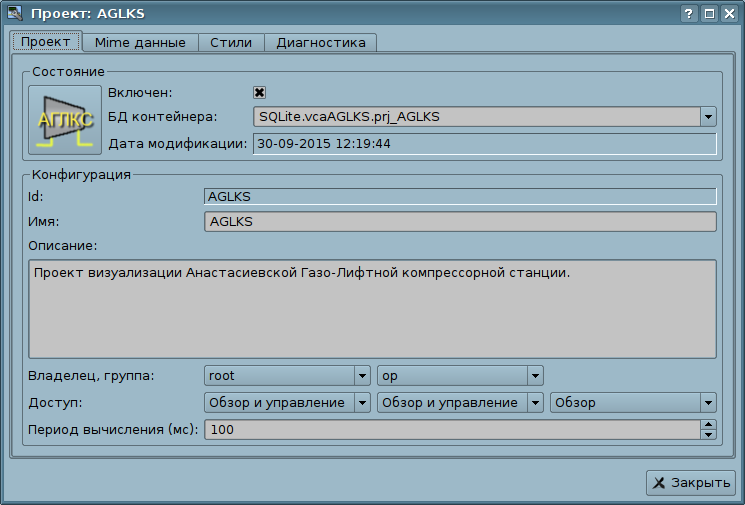Image resolution: width=745 pixels, height=505 pixels.
Task: Click the AGLKS project icon image
Action: click(x=58, y=119)
